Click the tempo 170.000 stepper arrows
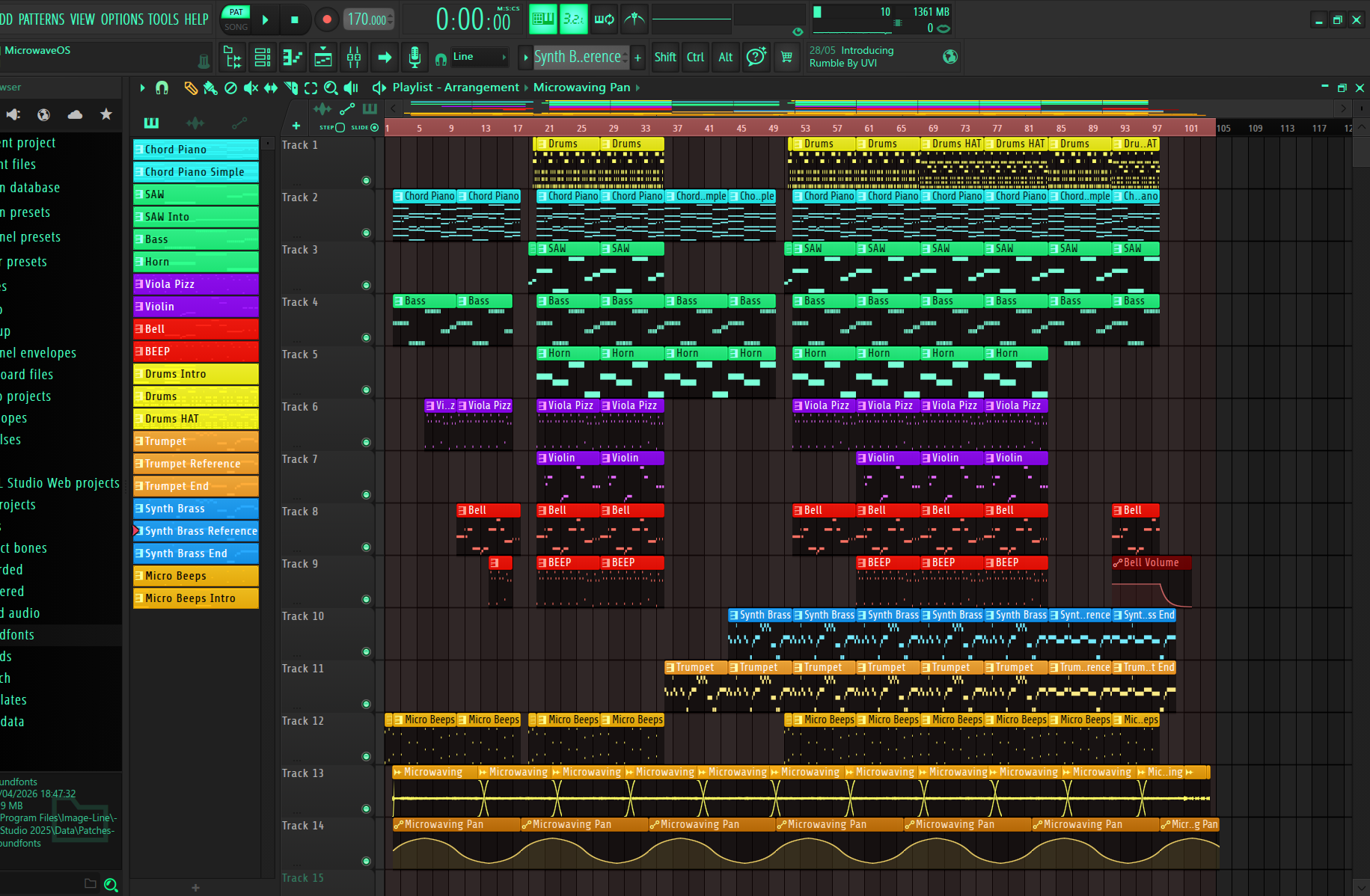The width and height of the screenshot is (1370, 896). point(391,19)
